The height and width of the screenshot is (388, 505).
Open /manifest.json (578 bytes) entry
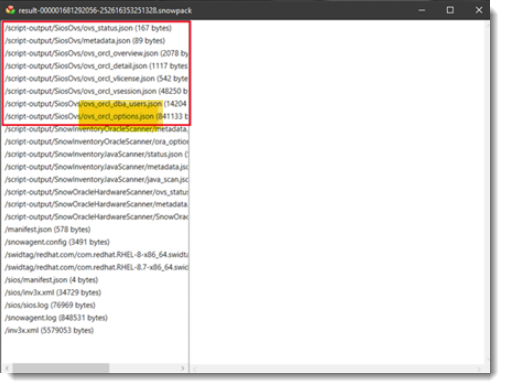[48, 229]
